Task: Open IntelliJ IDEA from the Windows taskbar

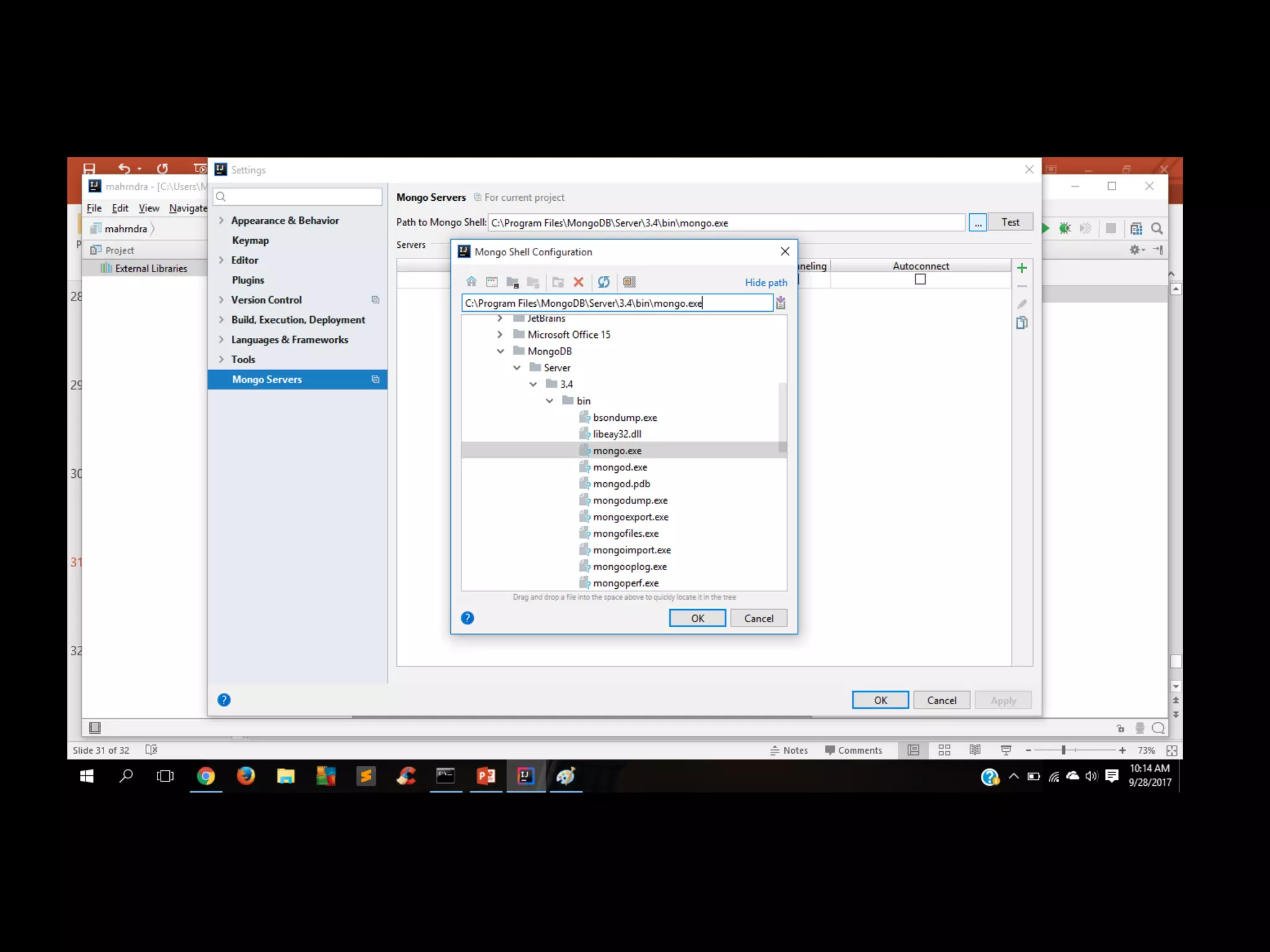Action: click(x=526, y=776)
